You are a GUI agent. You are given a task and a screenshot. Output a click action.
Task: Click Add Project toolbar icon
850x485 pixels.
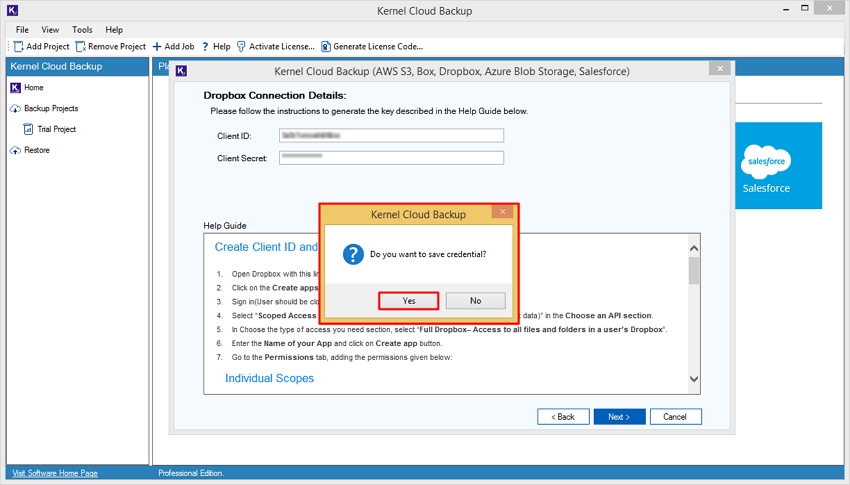tap(18, 47)
